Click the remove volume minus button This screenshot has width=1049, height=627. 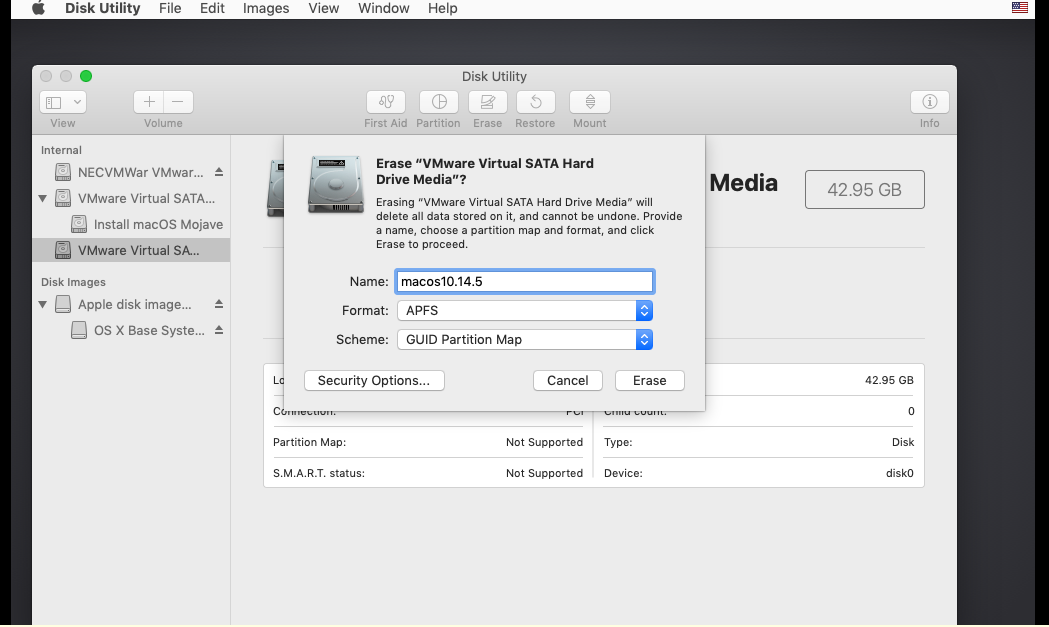pos(178,102)
